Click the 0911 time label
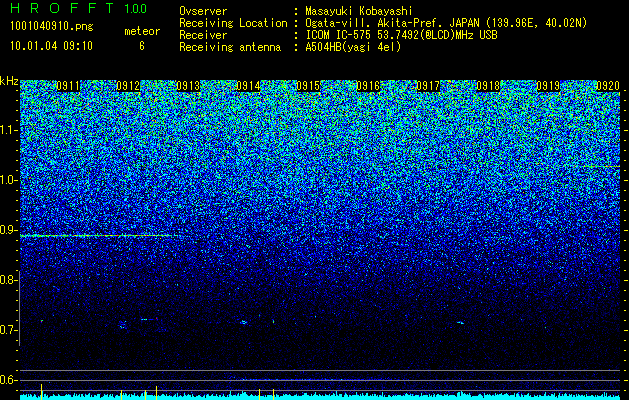 pos(69,86)
